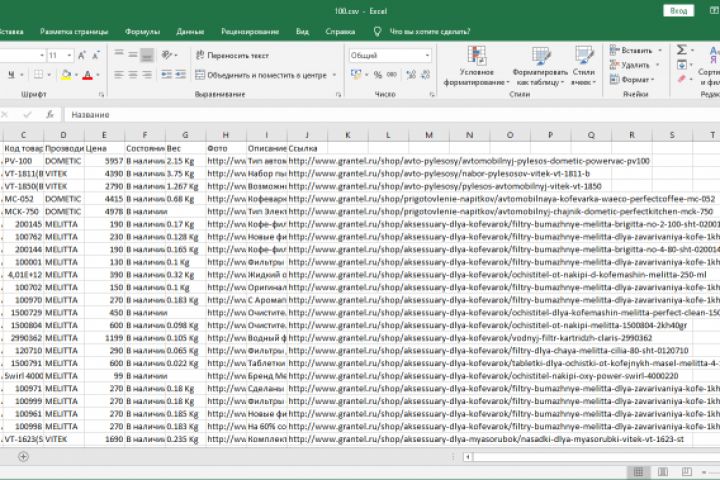Open the Формулы tab
This screenshot has width=720, height=480.
142,32
